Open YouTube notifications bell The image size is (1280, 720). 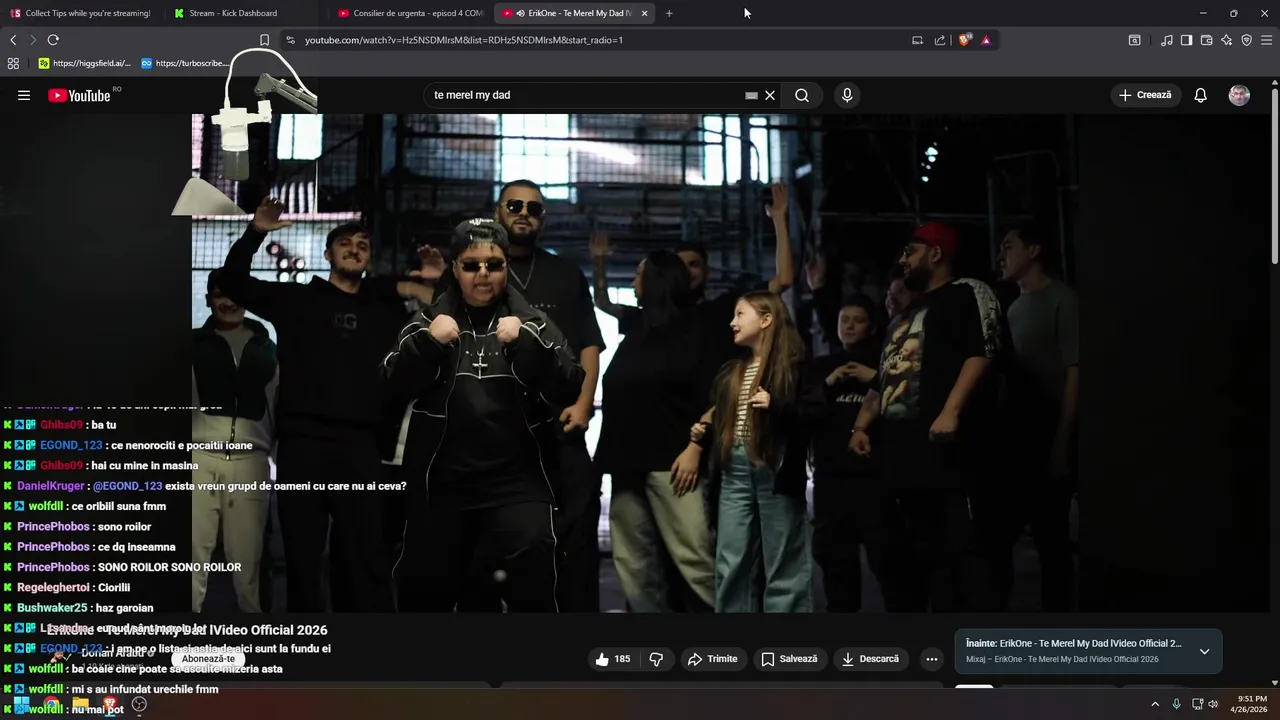click(x=1200, y=95)
